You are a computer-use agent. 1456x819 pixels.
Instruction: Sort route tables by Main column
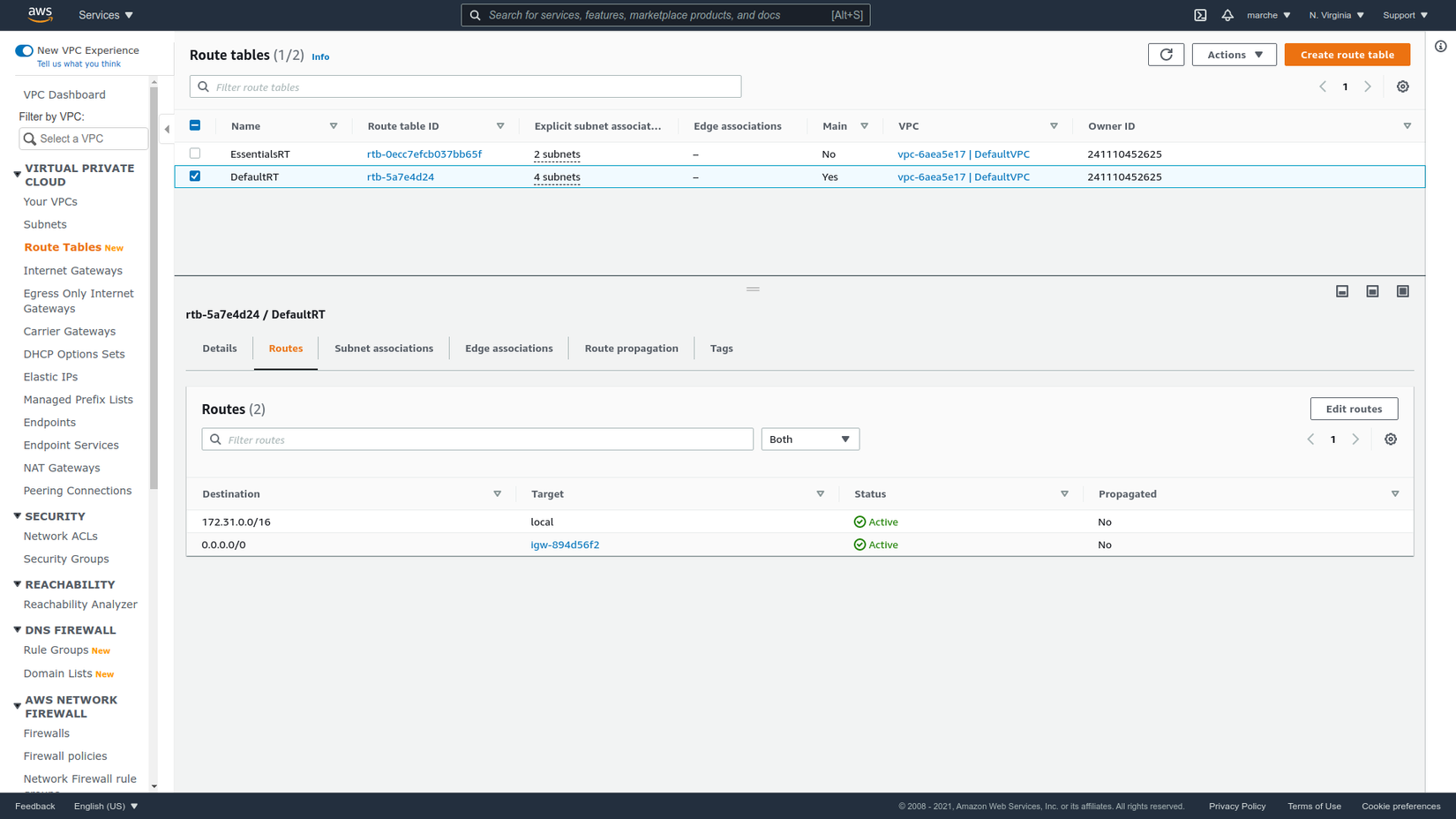point(864,126)
